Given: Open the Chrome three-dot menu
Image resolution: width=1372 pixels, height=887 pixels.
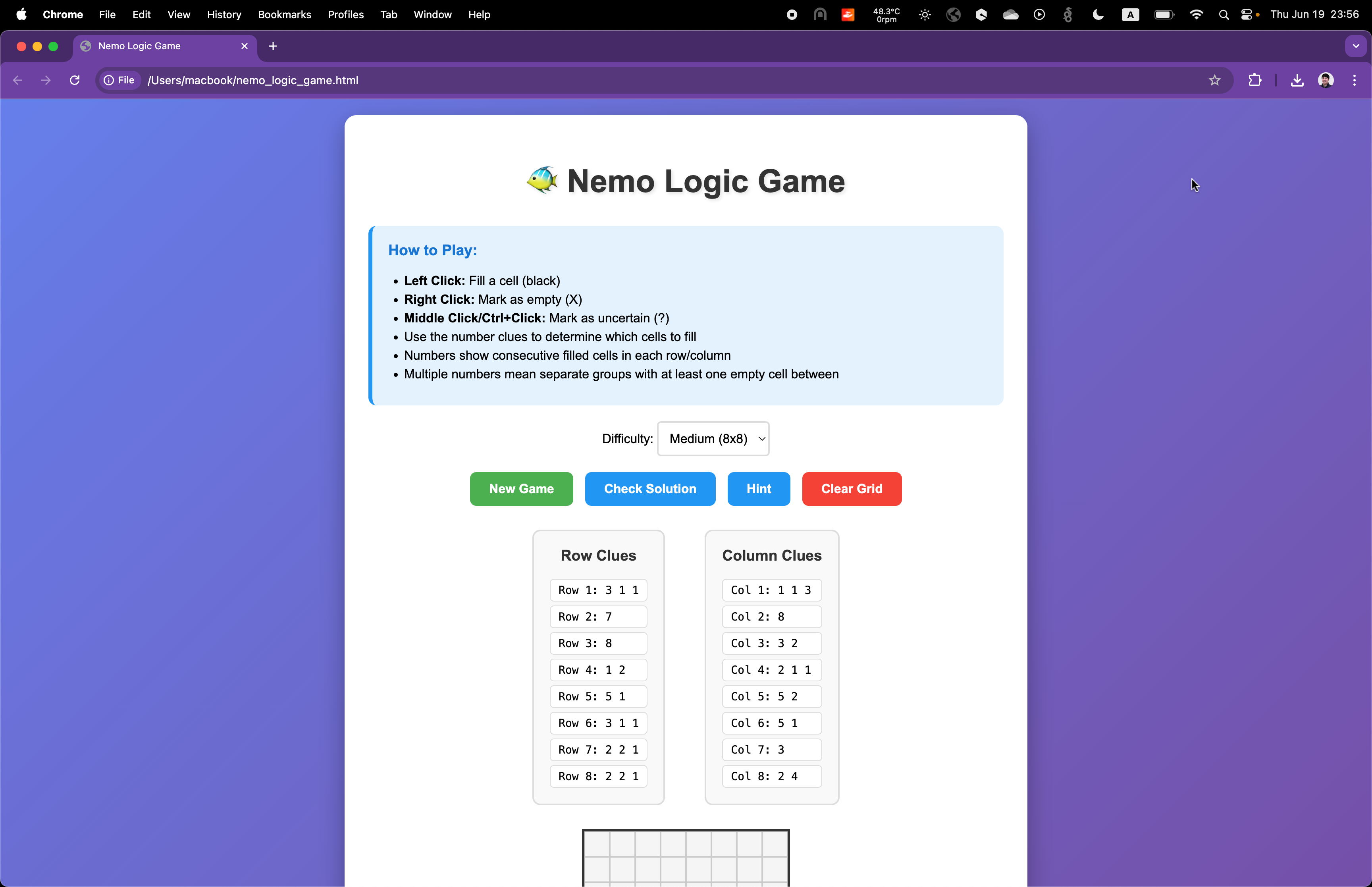Looking at the screenshot, I should (x=1354, y=80).
